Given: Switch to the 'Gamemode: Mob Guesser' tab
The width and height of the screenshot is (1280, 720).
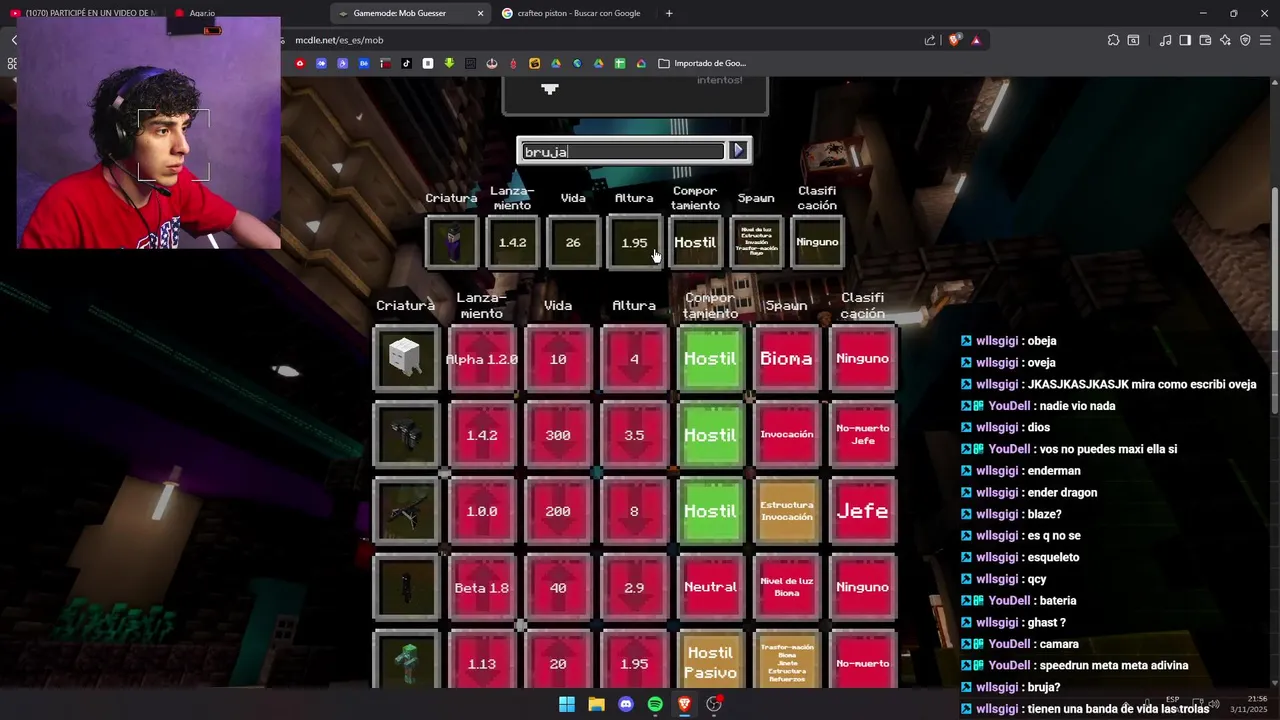Looking at the screenshot, I should coord(410,13).
